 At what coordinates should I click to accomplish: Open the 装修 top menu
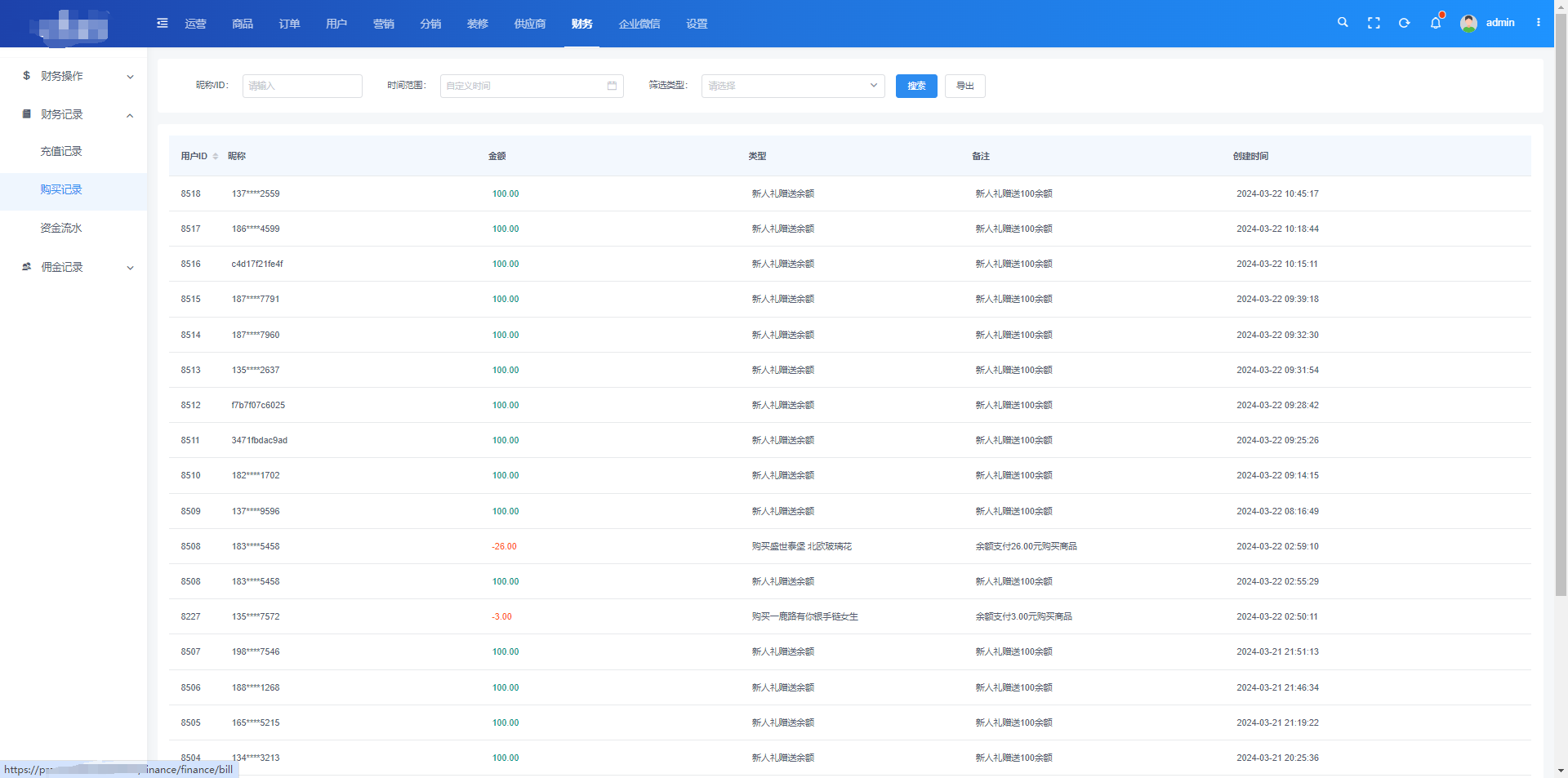(x=478, y=24)
